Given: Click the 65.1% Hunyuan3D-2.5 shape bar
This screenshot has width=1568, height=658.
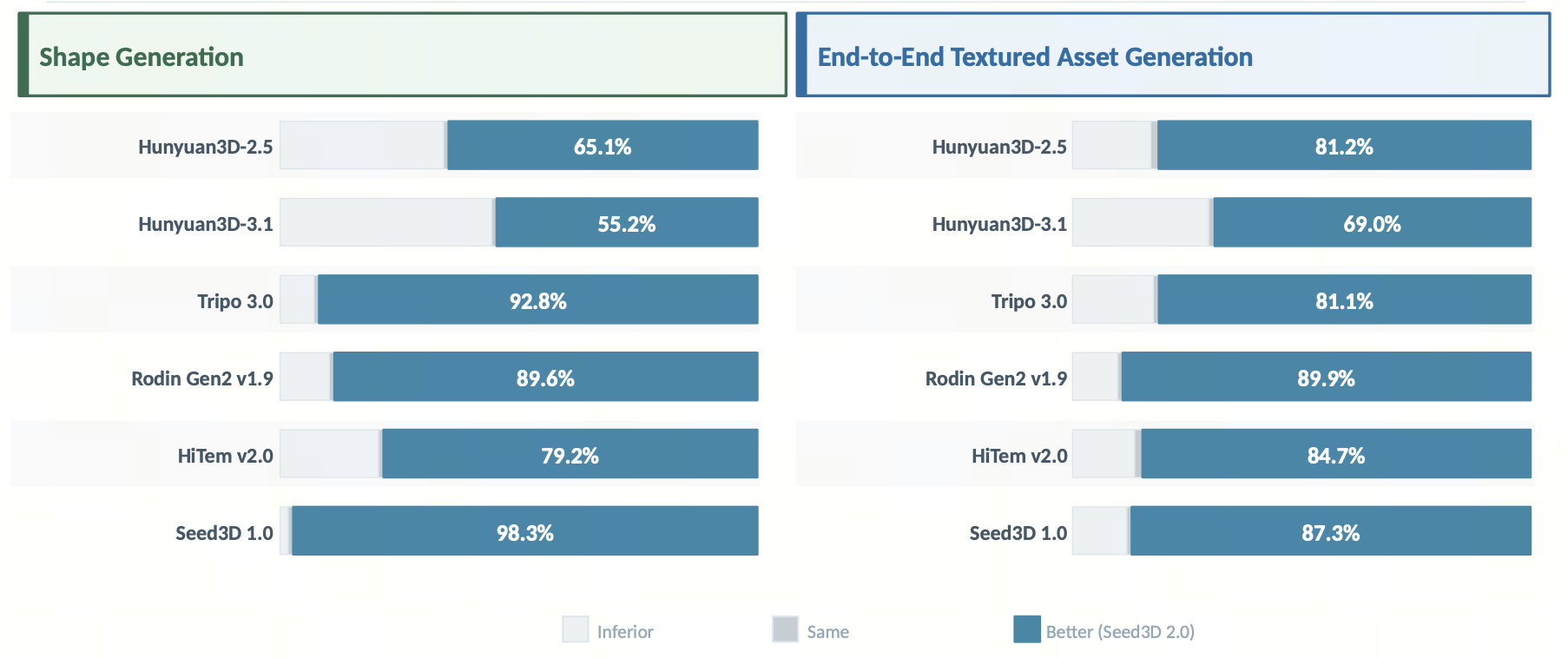Looking at the screenshot, I should point(603,146).
